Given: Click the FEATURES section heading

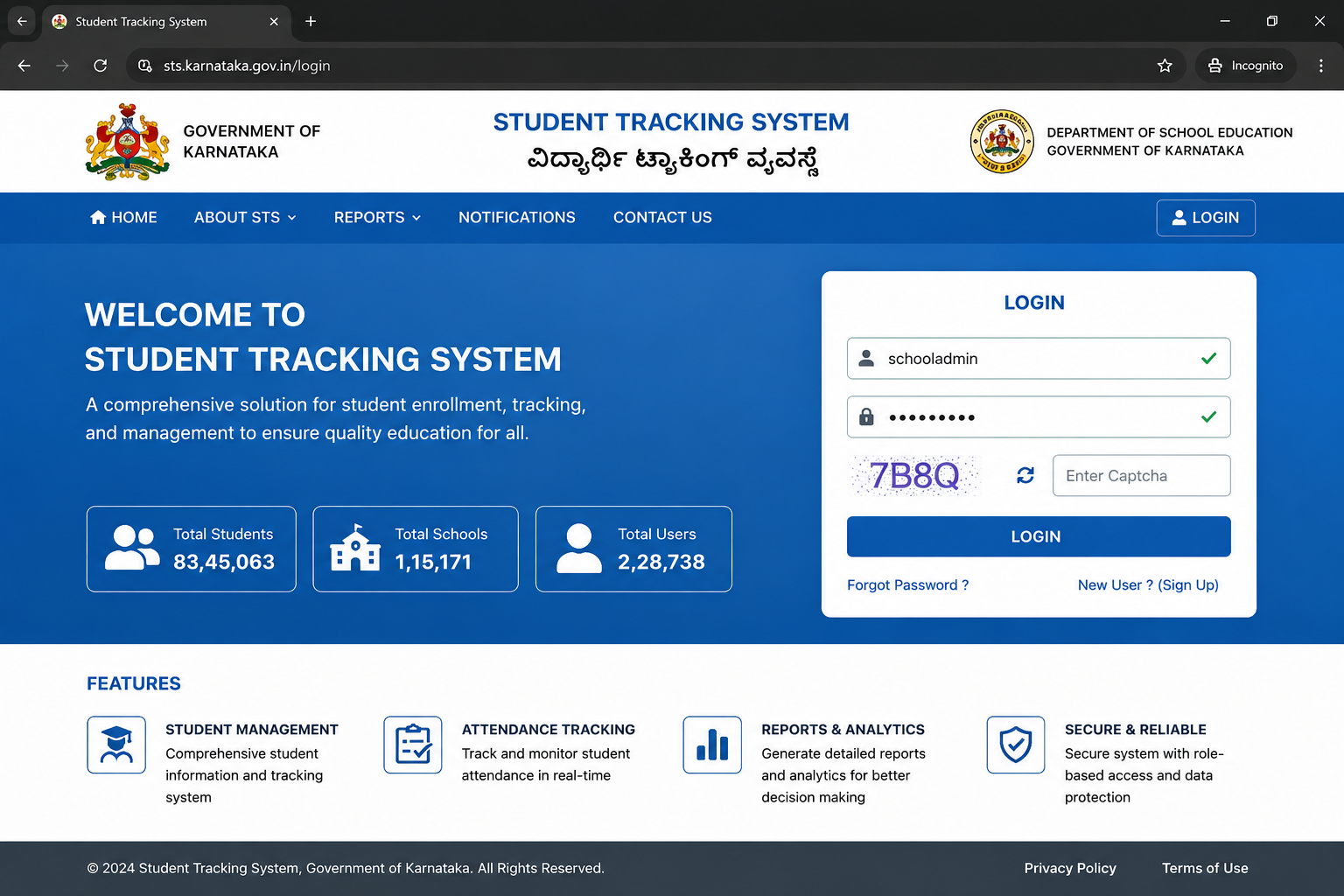Looking at the screenshot, I should [x=134, y=683].
